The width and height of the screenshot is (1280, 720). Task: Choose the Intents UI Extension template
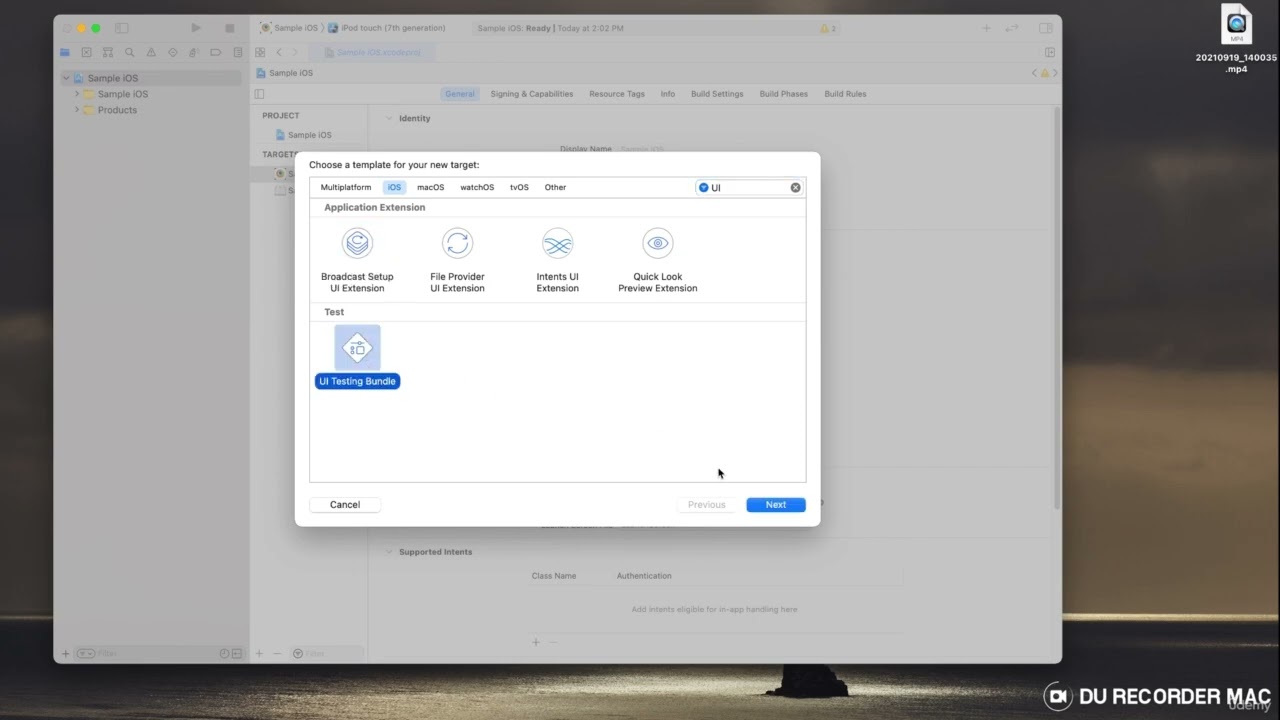557,261
